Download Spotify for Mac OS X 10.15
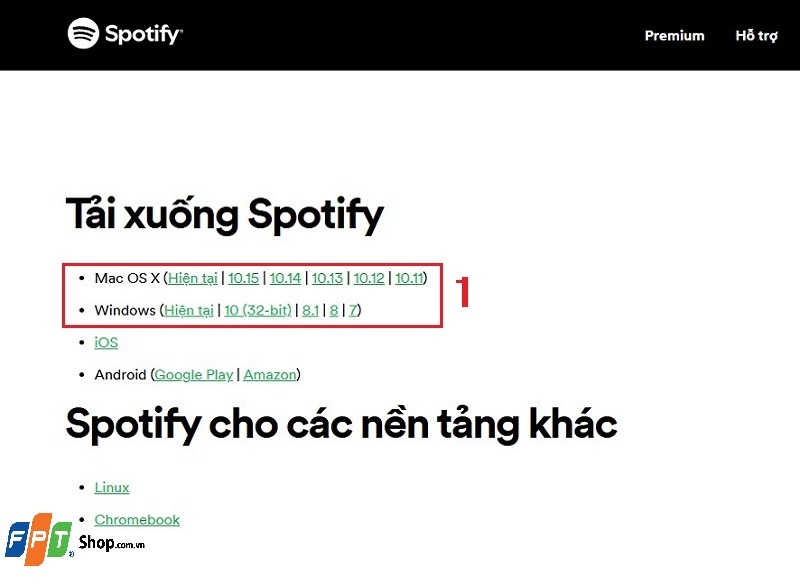 tap(244, 278)
